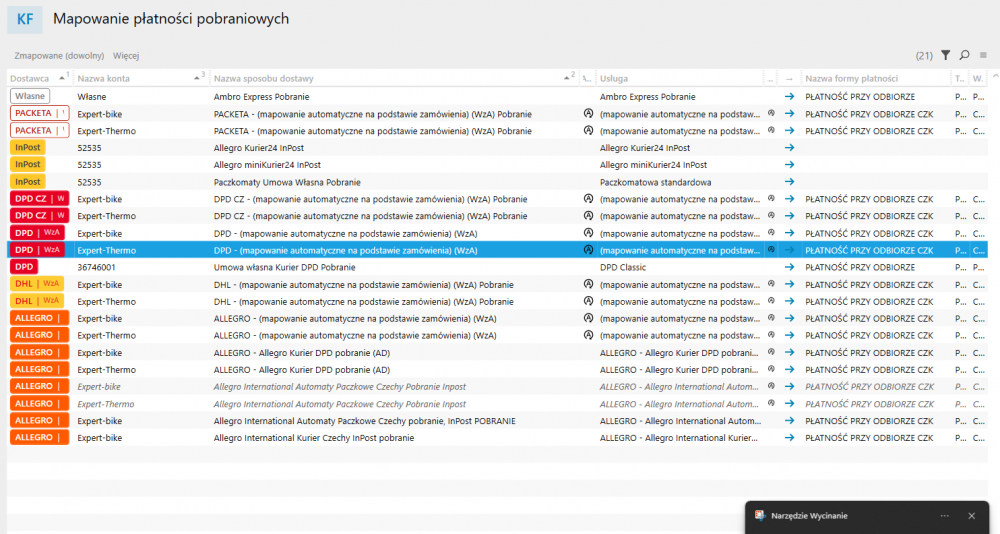Click the Własne supplier badge
The height and width of the screenshot is (534, 1000).
coord(31,97)
